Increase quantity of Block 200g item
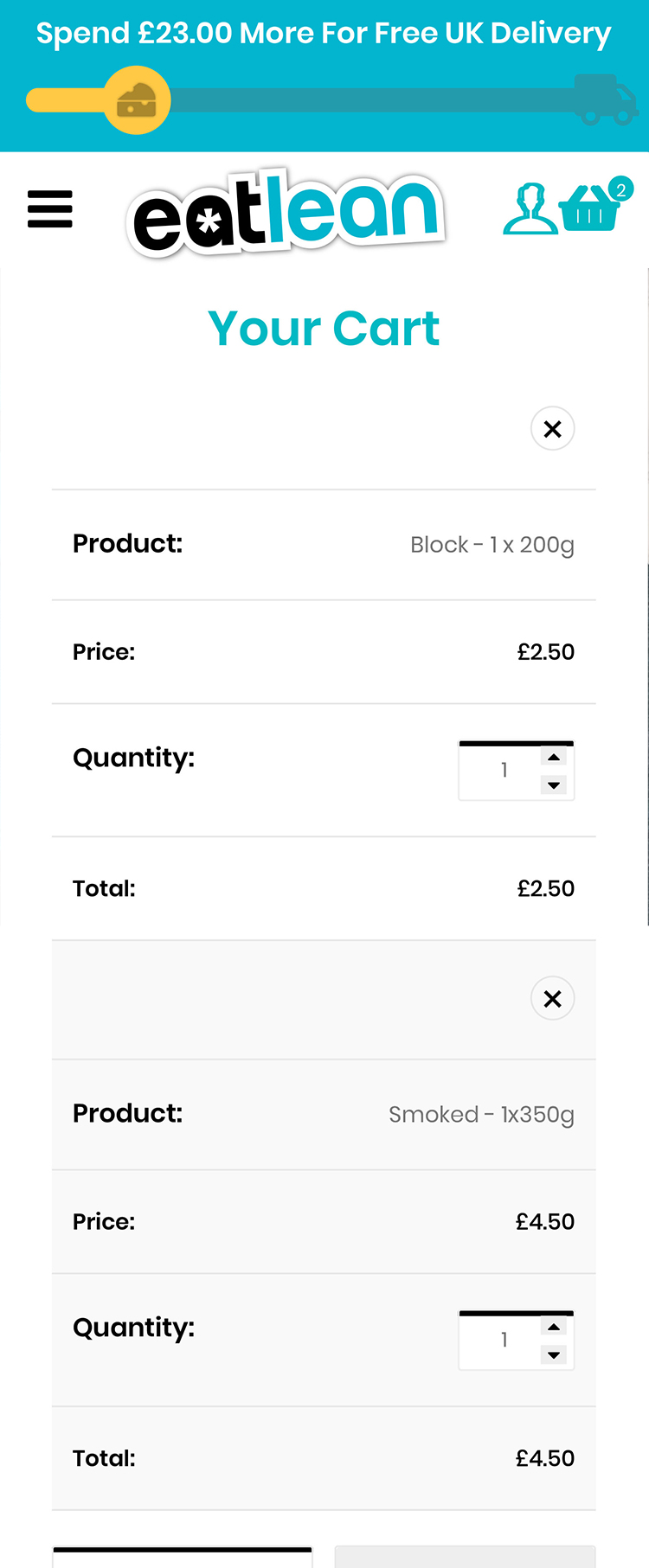649x1568 pixels. [x=554, y=758]
